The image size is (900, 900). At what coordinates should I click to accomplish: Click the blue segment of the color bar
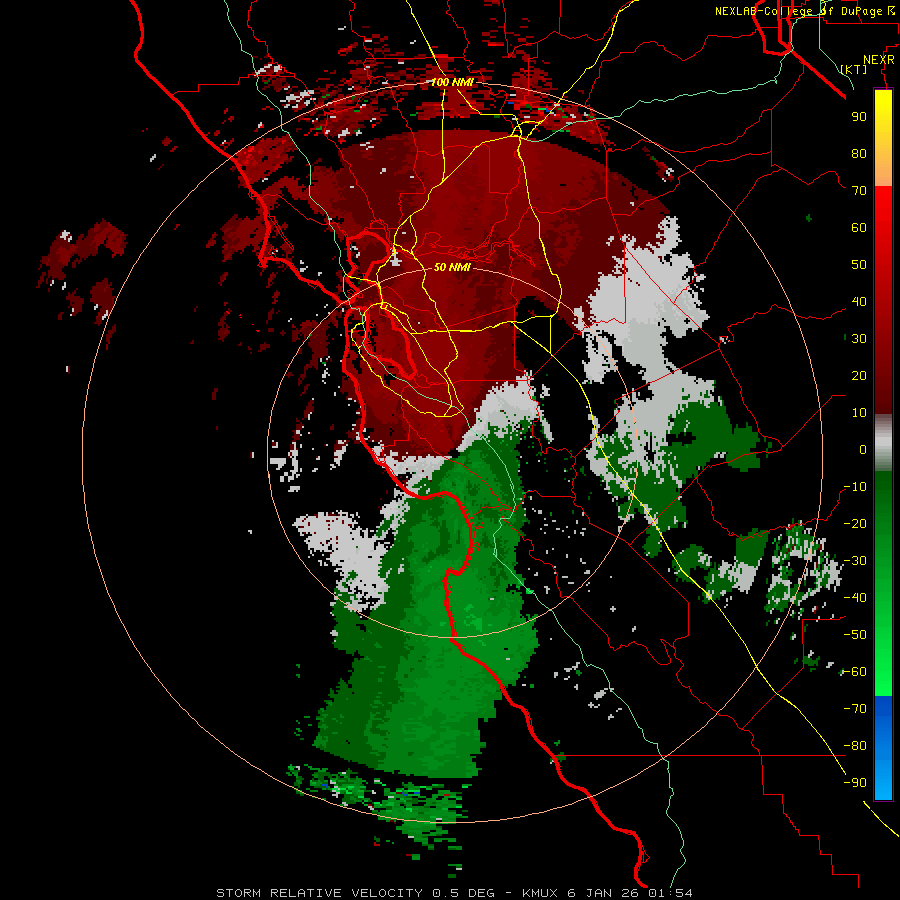point(883,748)
